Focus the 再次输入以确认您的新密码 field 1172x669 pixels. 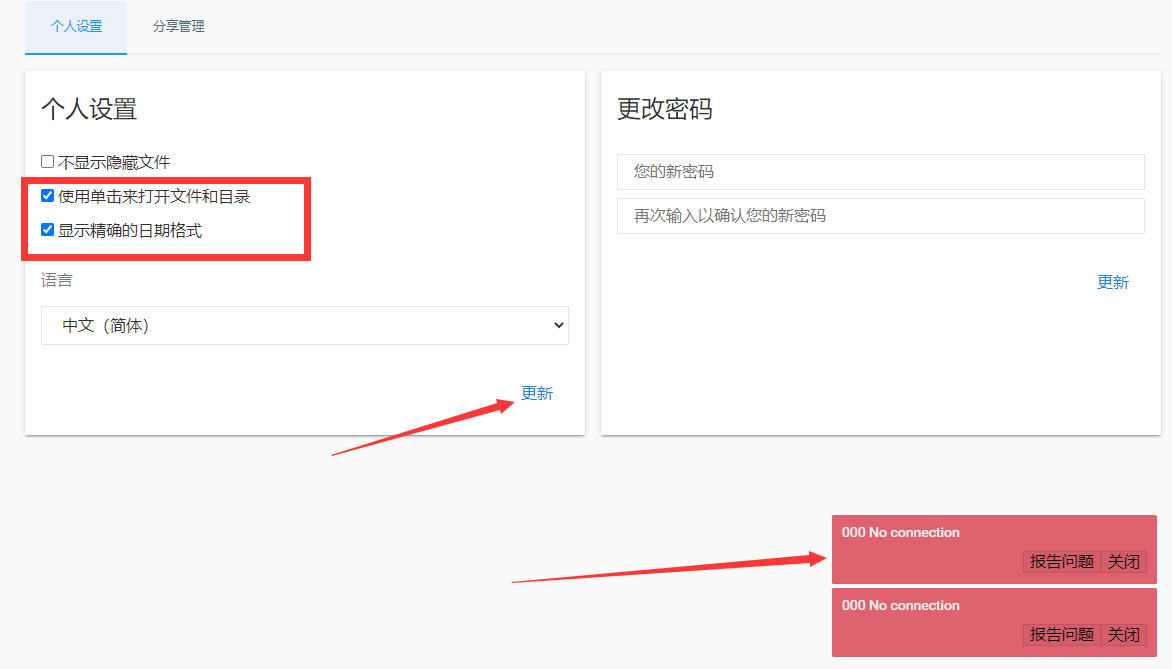click(x=880, y=216)
